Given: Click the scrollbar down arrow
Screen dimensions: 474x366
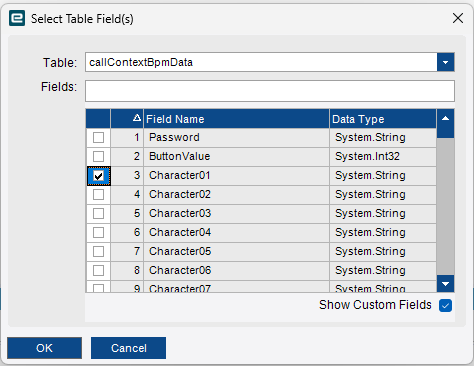Looking at the screenshot, I should 445,284.
